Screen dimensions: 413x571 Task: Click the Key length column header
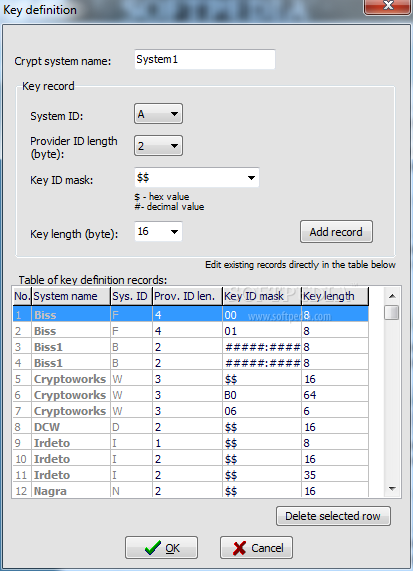click(335, 296)
